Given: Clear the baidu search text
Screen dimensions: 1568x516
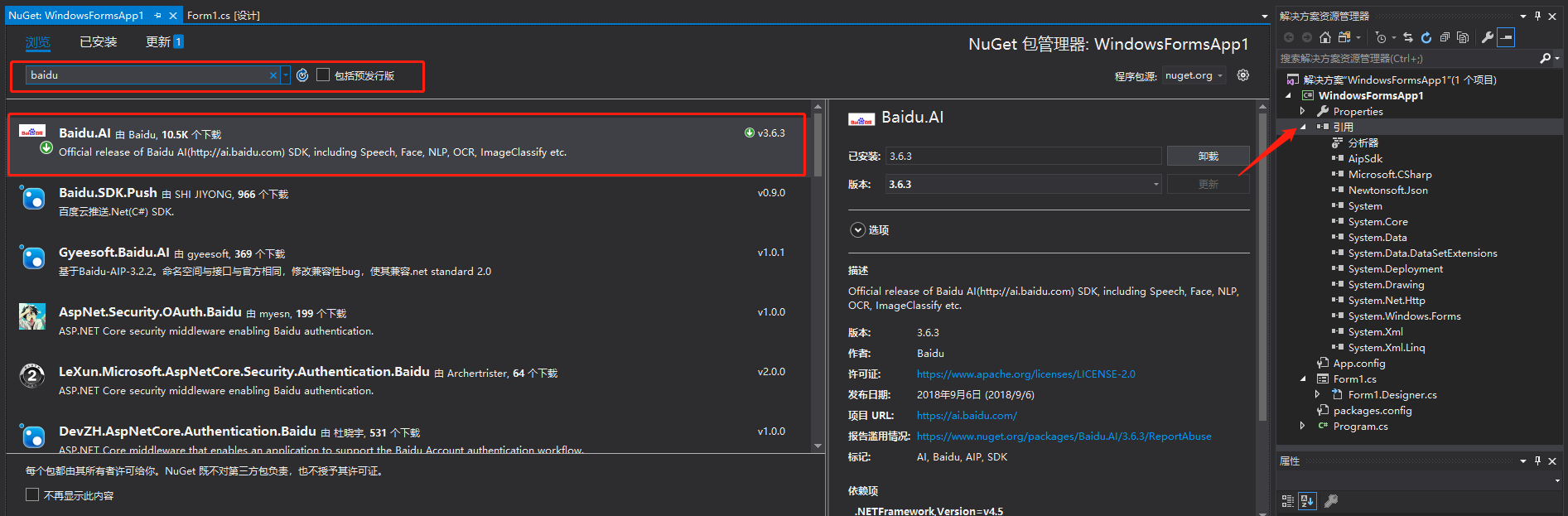Looking at the screenshot, I should point(273,75).
